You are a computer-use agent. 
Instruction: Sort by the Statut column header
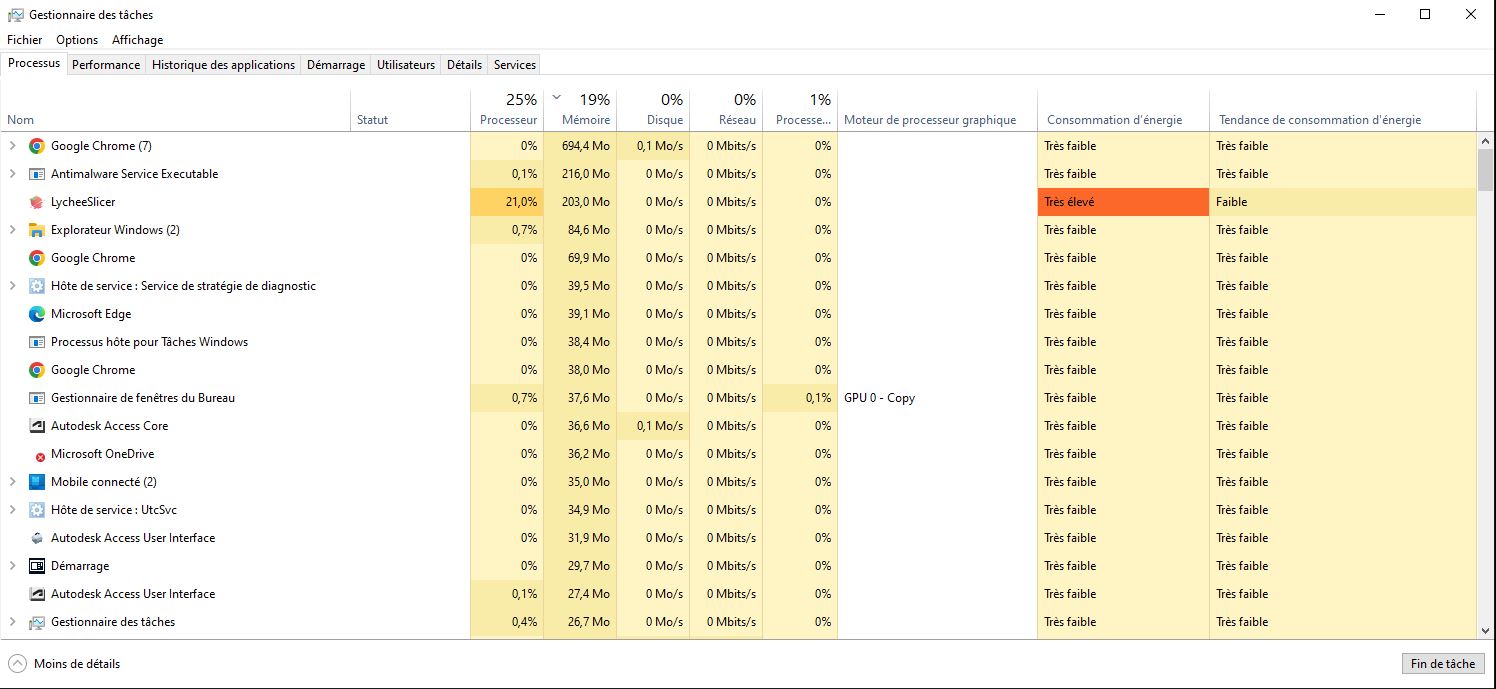[411, 110]
